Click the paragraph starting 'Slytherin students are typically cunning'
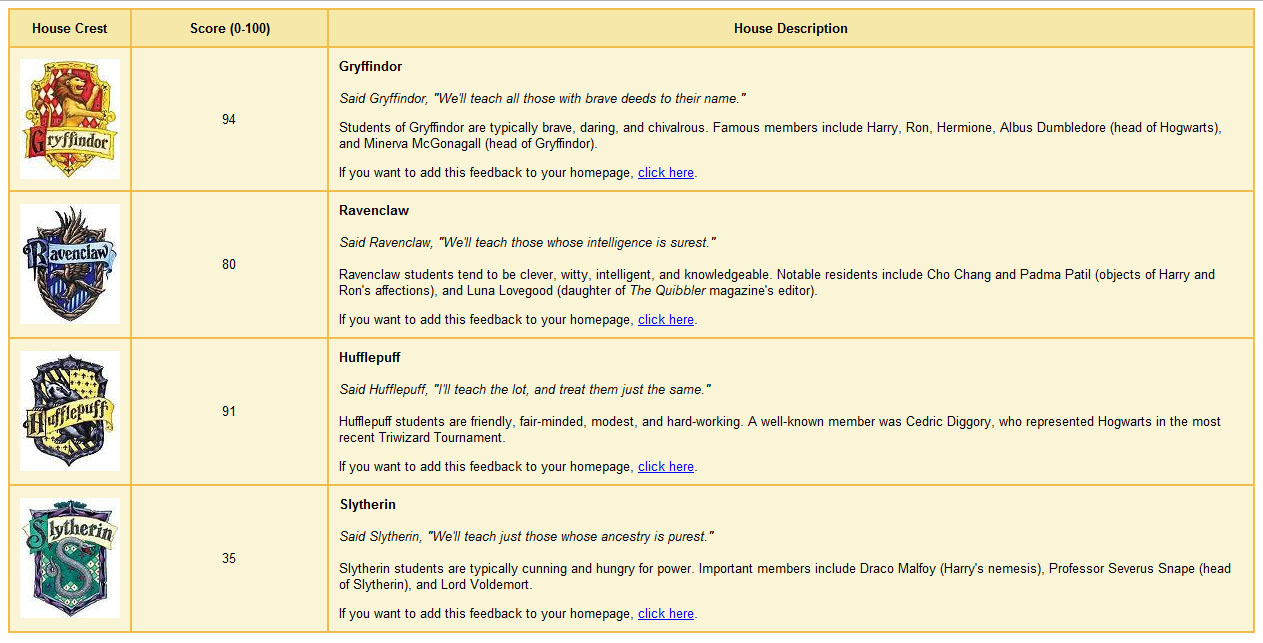Image resolution: width=1263 pixels, height=643 pixels. [x=785, y=576]
